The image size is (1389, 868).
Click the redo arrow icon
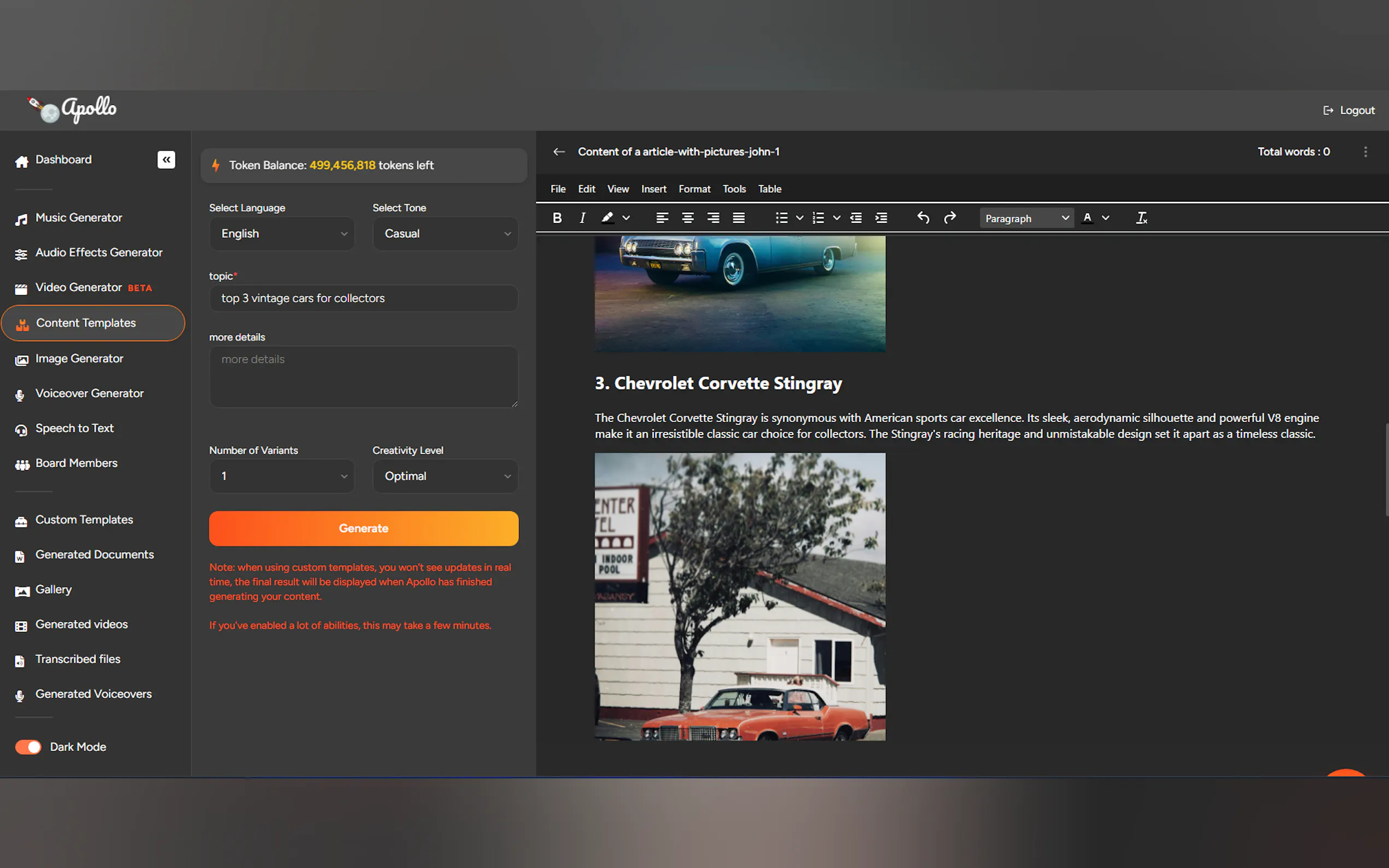point(950,218)
